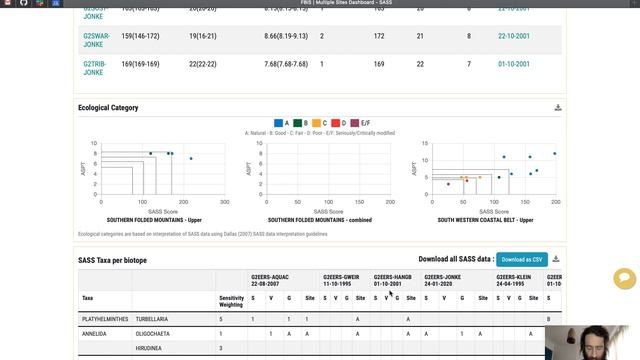Select the ANNELIDA row label
640x360 pixels.
[x=94, y=334]
